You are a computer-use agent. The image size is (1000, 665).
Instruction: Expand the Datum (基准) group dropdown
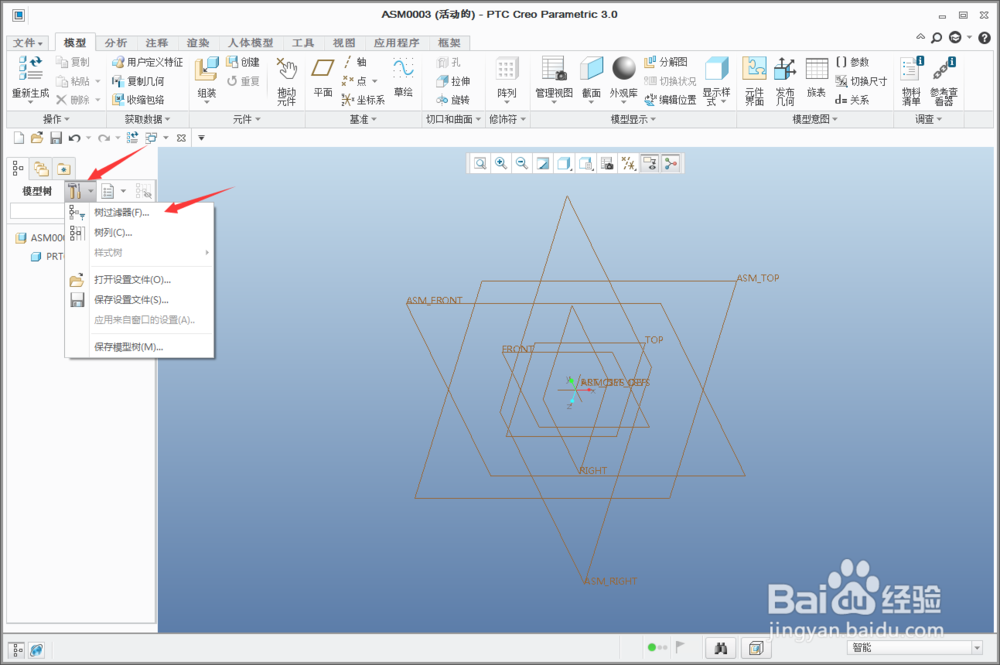coord(363,119)
